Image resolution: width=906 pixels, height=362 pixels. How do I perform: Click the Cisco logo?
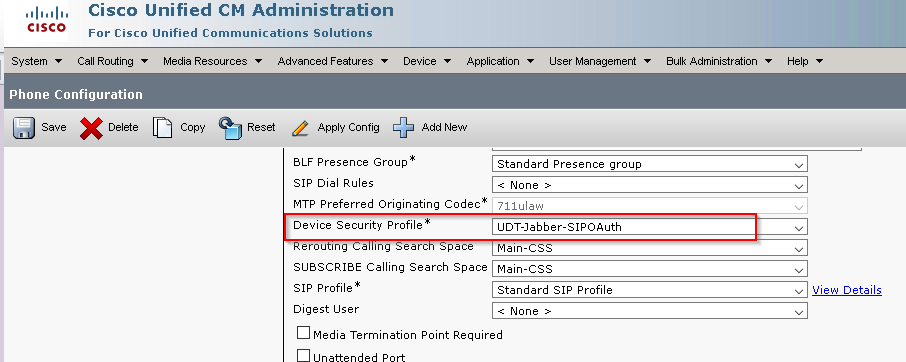47,20
